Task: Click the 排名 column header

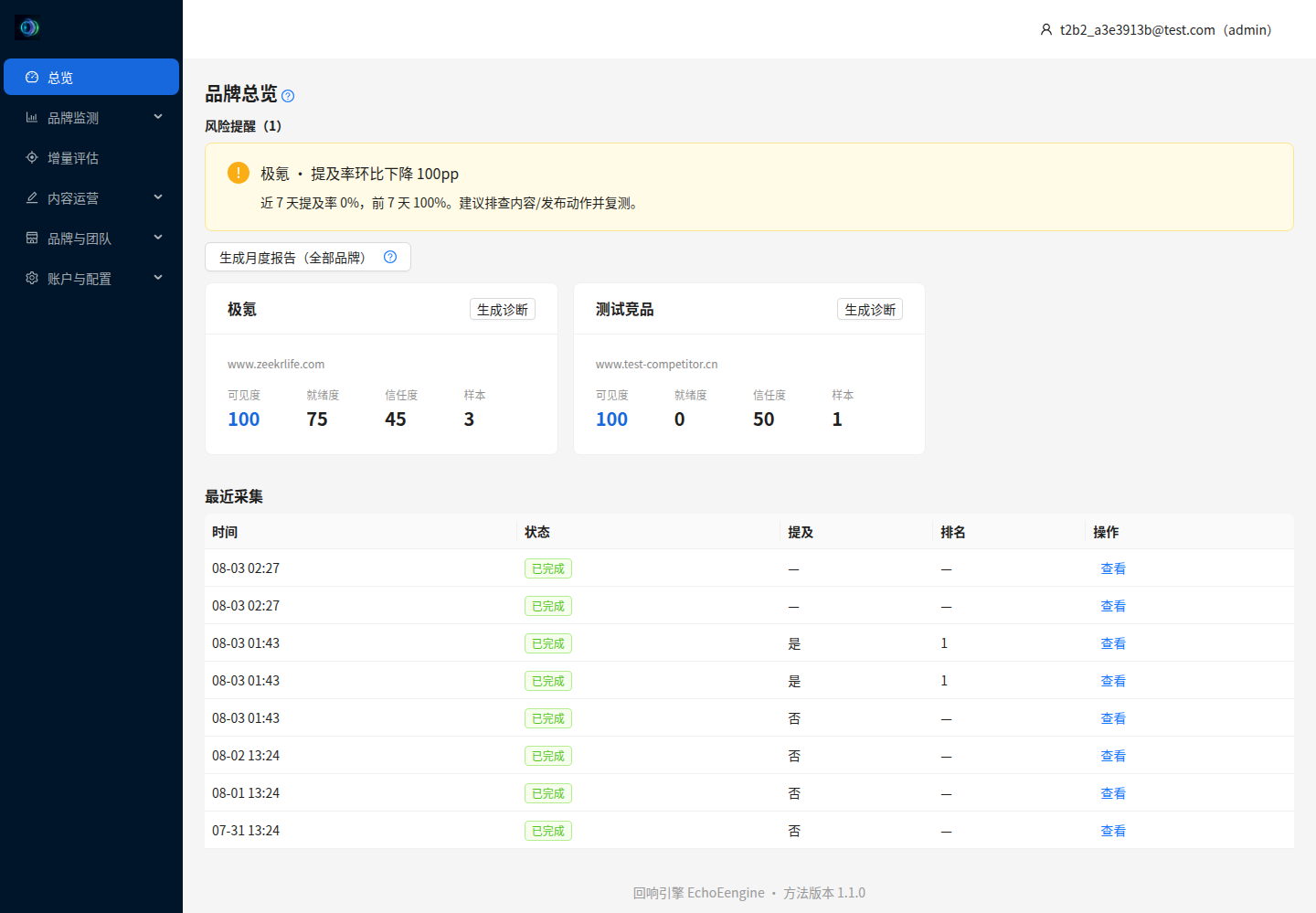Action: pyautogui.click(x=953, y=532)
